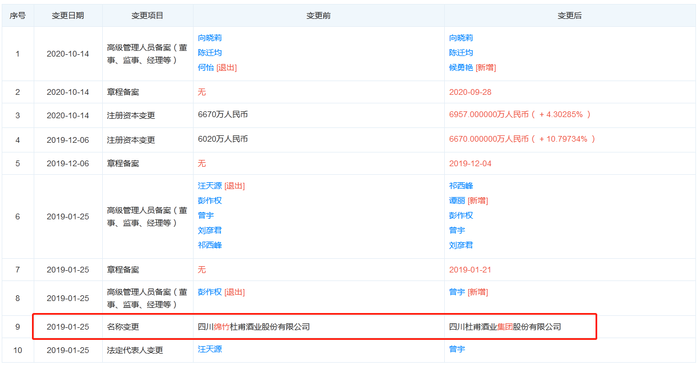Click the 变更项目 column header
The image size is (700, 365).
coord(147,16)
